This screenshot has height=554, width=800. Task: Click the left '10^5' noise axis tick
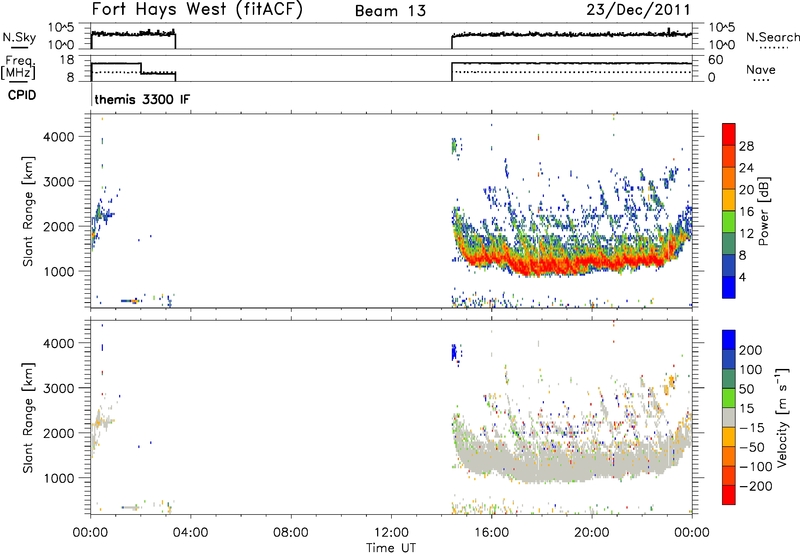[x=61, y=27]
